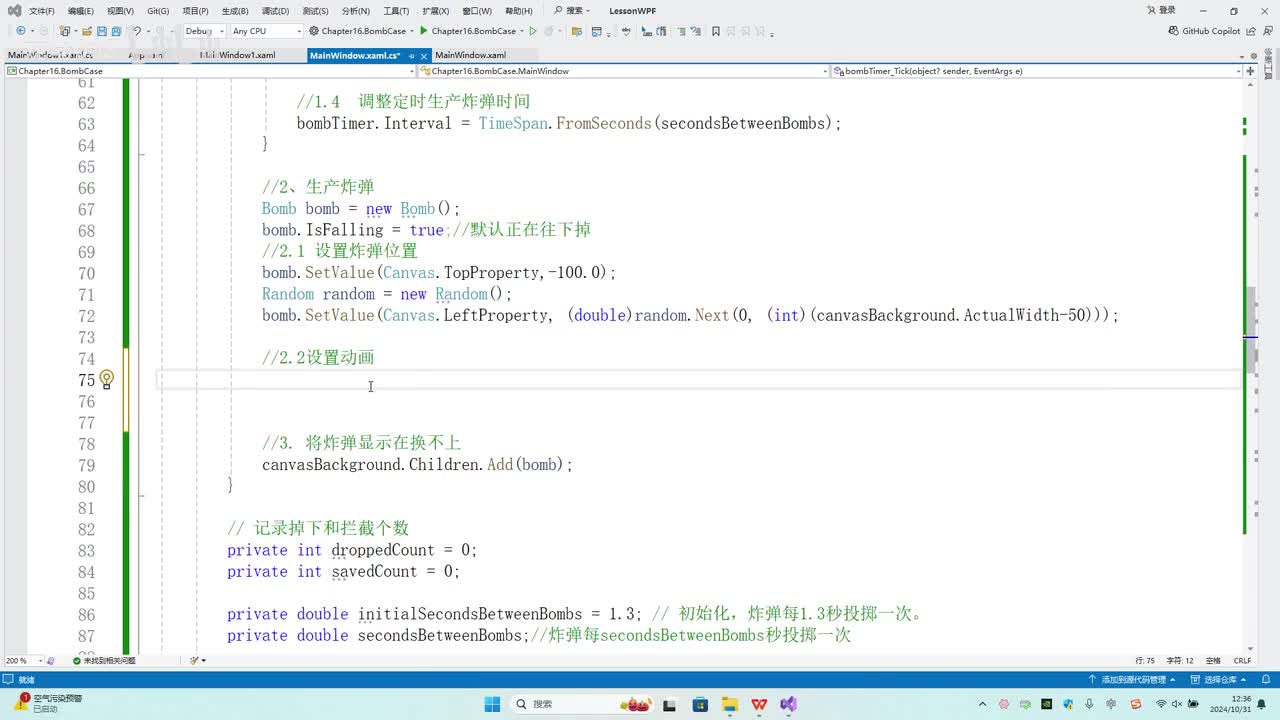The image size is (1280, 720).
Task: Click the split editor plus icon
Action: (x=1251, y=71)
